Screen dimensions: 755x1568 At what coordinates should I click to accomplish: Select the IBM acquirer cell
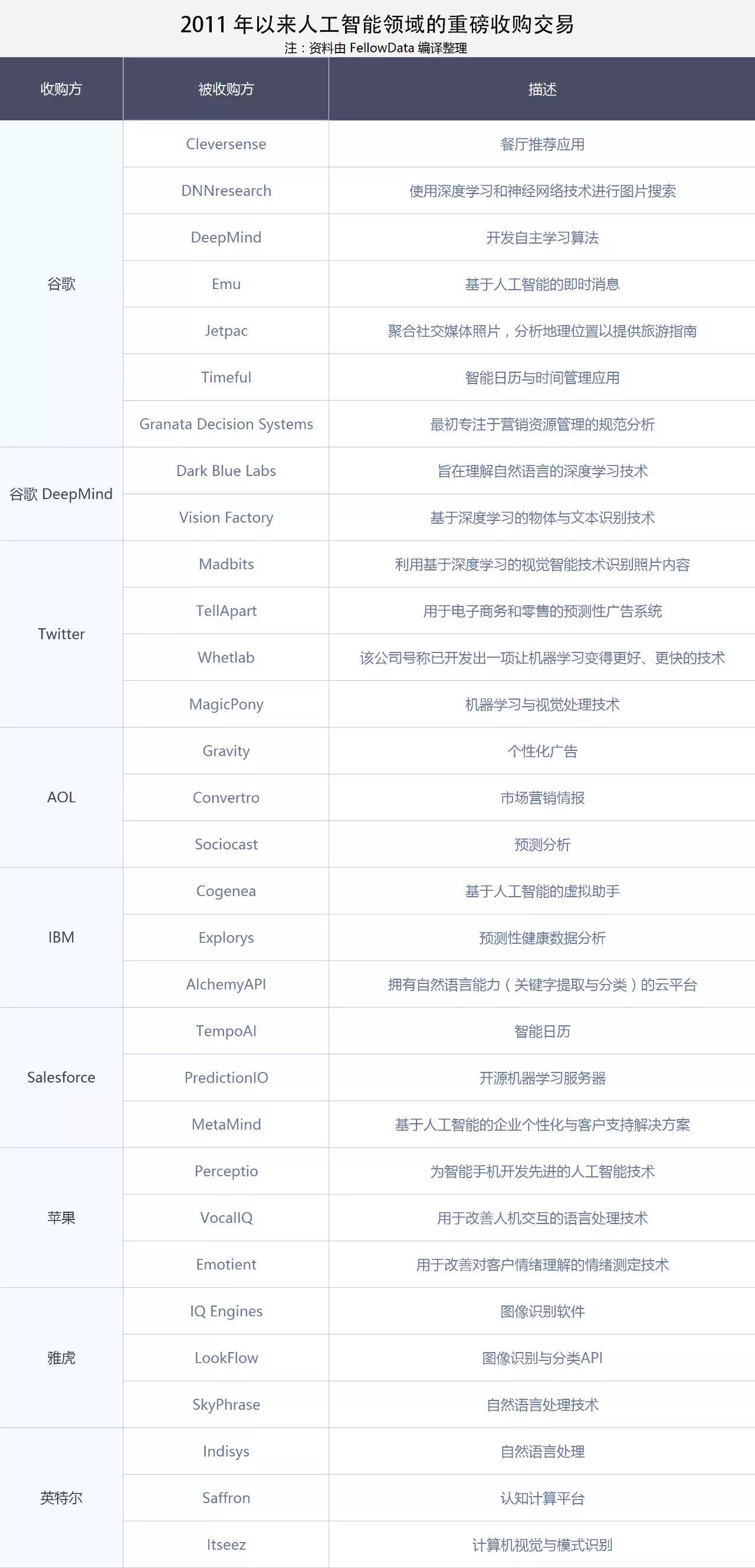pyautogui.click(x=61, y=937)
